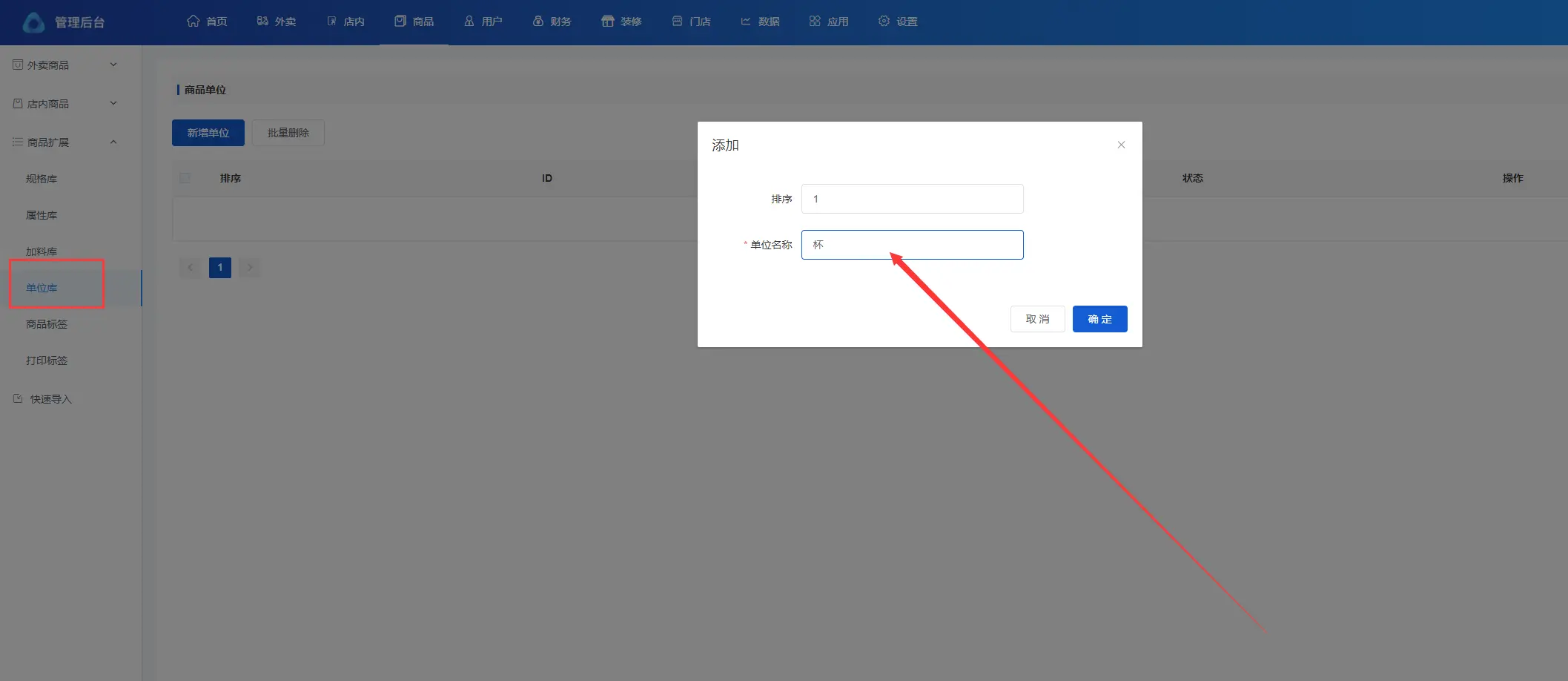Click the 应用 apps grid icon
Viewport: 1568px width, 681px height.
pos(815,21)
